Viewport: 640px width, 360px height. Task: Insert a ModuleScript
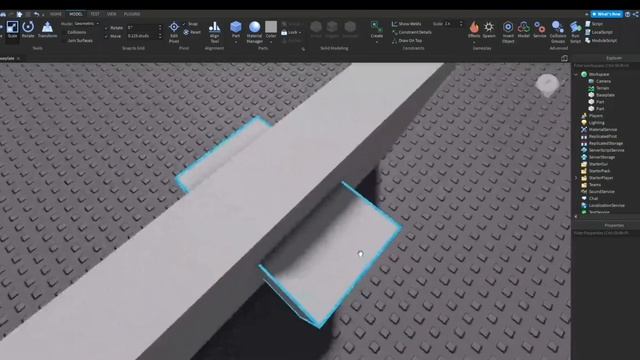coord(601,40)
